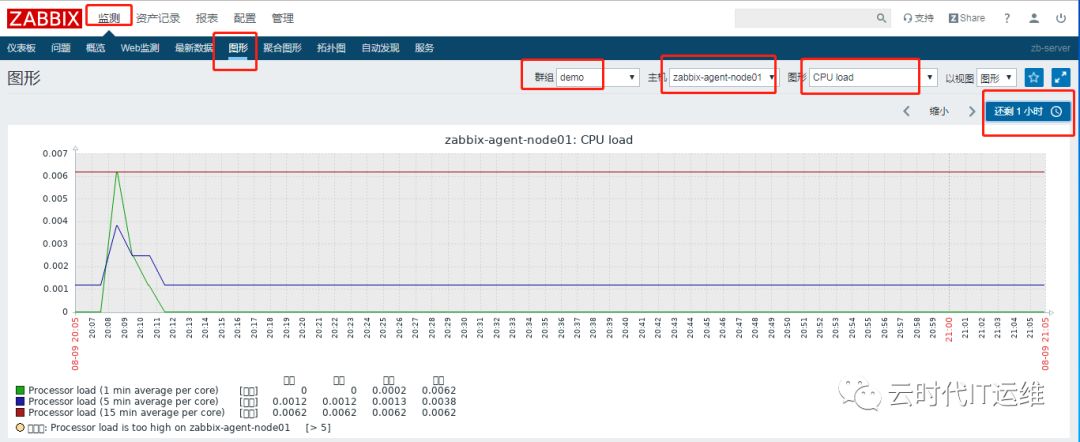Open the 1 小时 time selector button

coord(1028,112)
